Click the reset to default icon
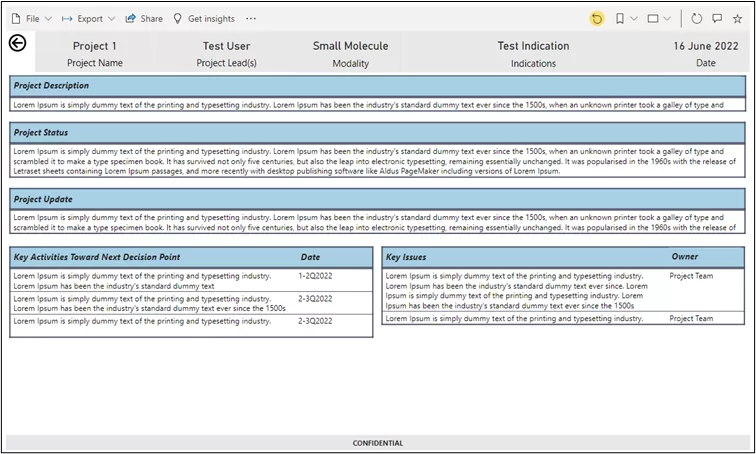This screenshot has width=756, height=454. [x=597, y=18]
